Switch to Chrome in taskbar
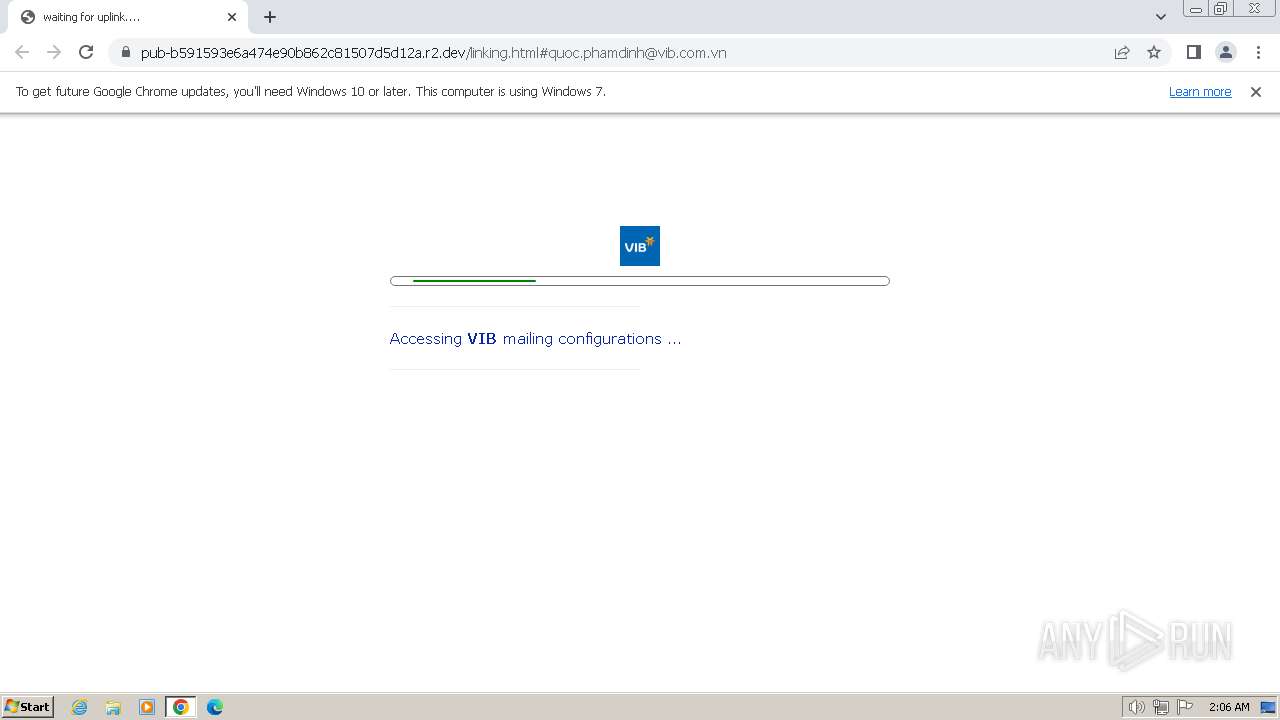Viewport: 1280px width, 720px height. [x=181, y=707]
